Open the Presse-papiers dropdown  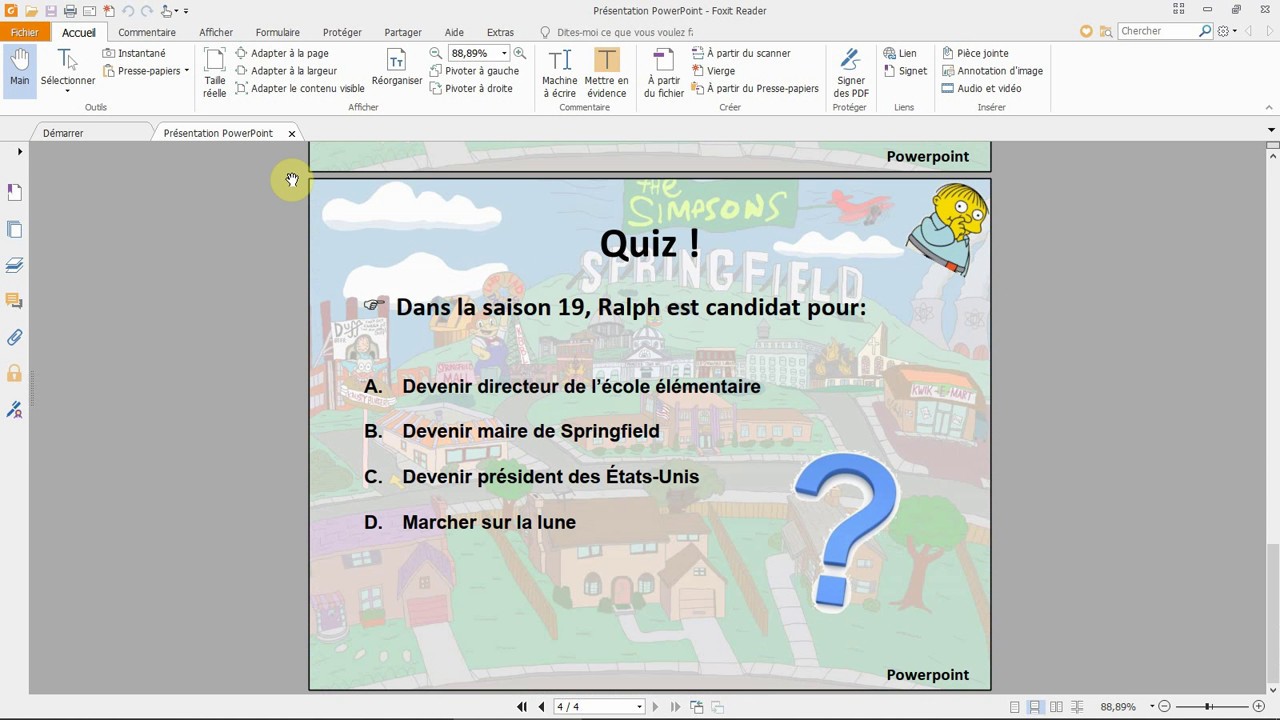(146, 71)
